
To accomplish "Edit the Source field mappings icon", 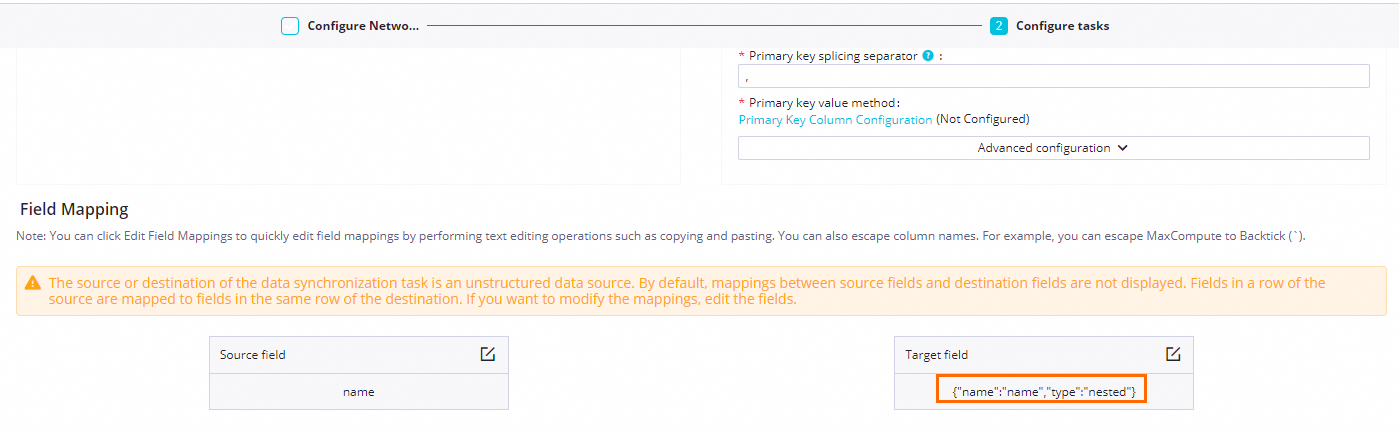I will [488, 354].
